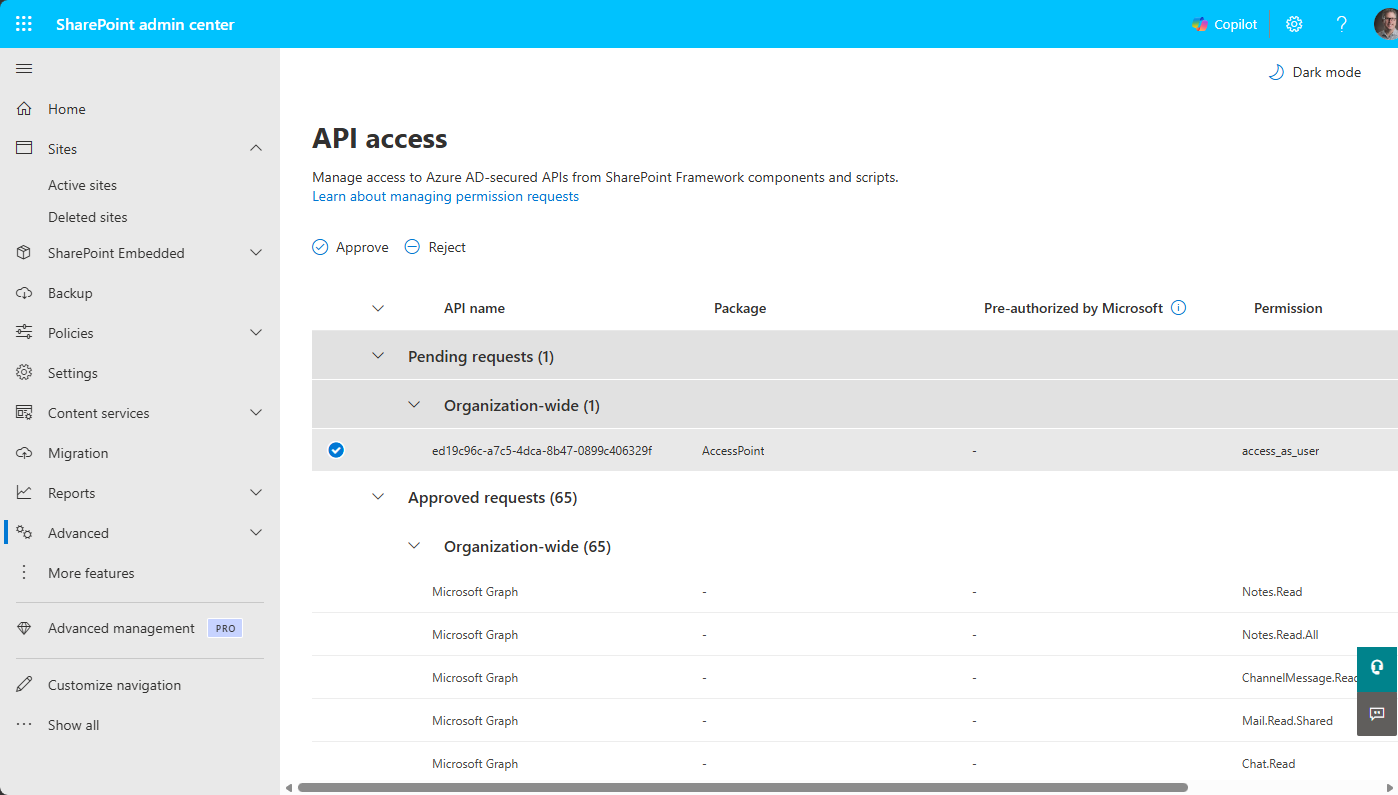Open the settings gear in header
Image resolution: width=1398 pixels, height=795 pixels.
point(1294,24)
